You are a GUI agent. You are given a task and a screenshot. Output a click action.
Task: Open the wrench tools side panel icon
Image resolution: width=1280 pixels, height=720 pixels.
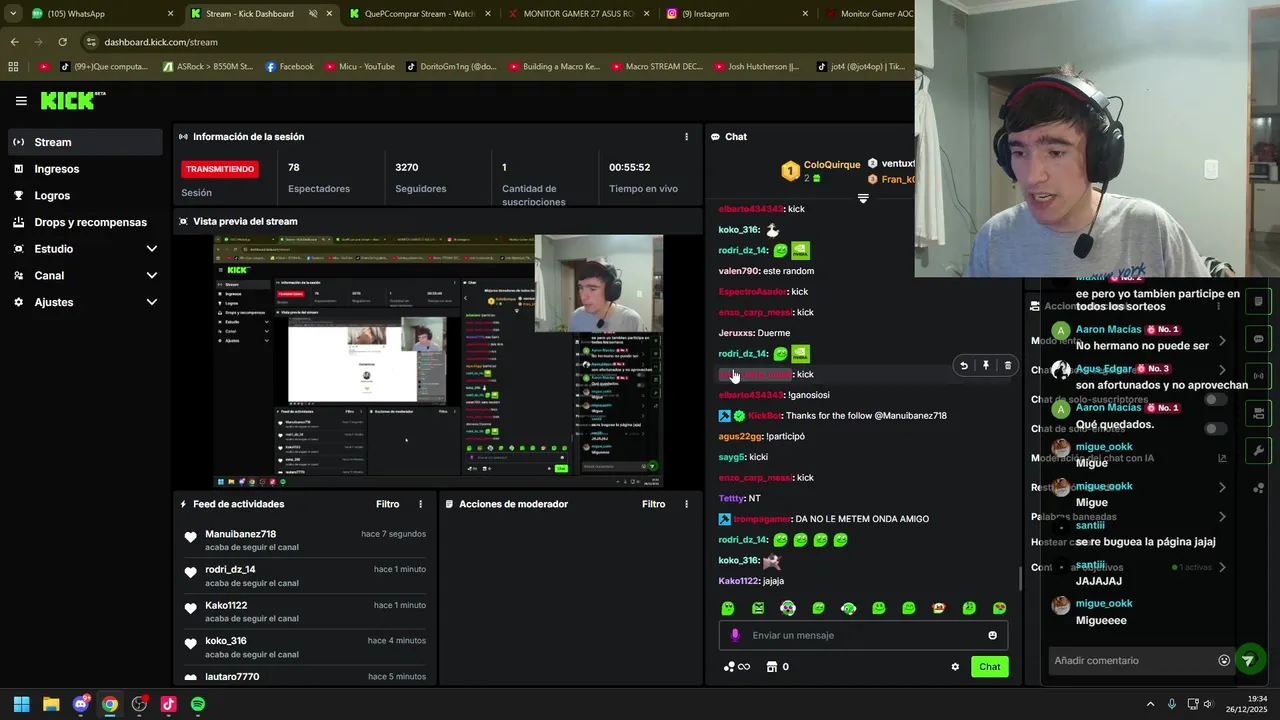1258,451
